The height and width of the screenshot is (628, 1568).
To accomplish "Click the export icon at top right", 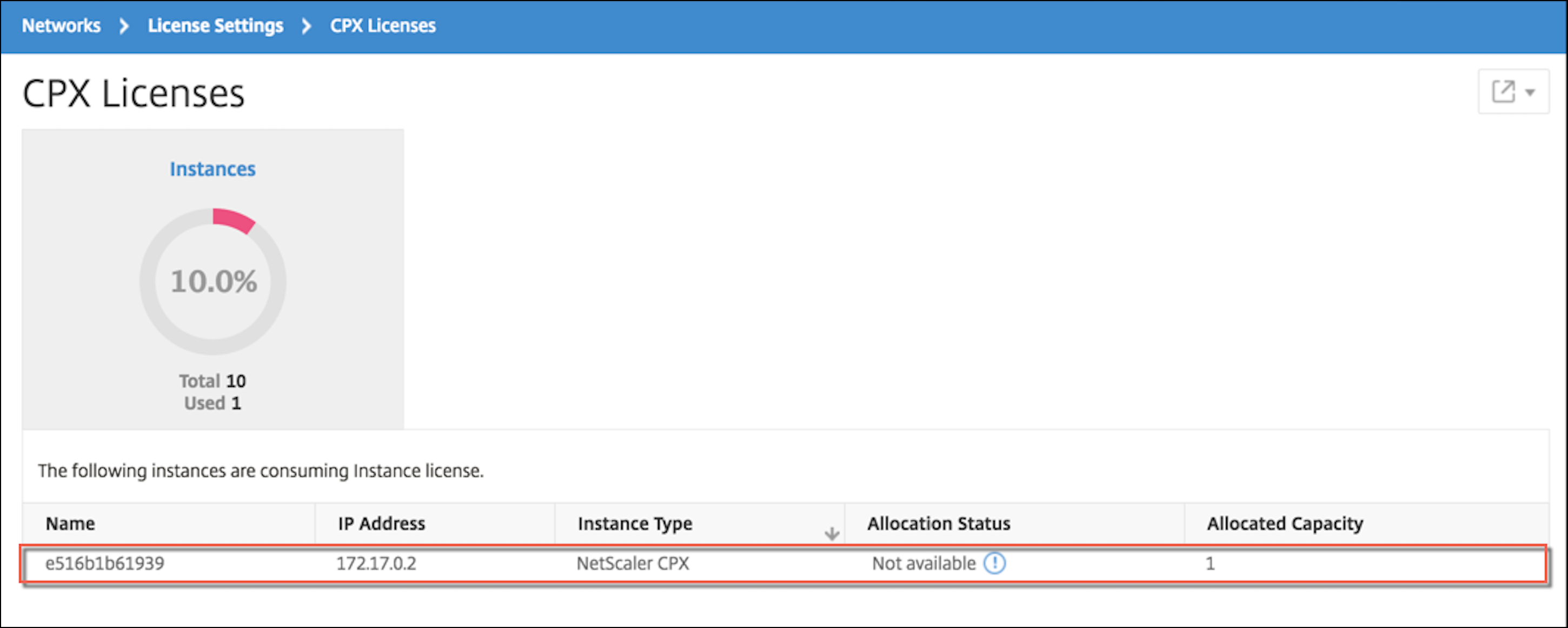I will coord(1503,92).
